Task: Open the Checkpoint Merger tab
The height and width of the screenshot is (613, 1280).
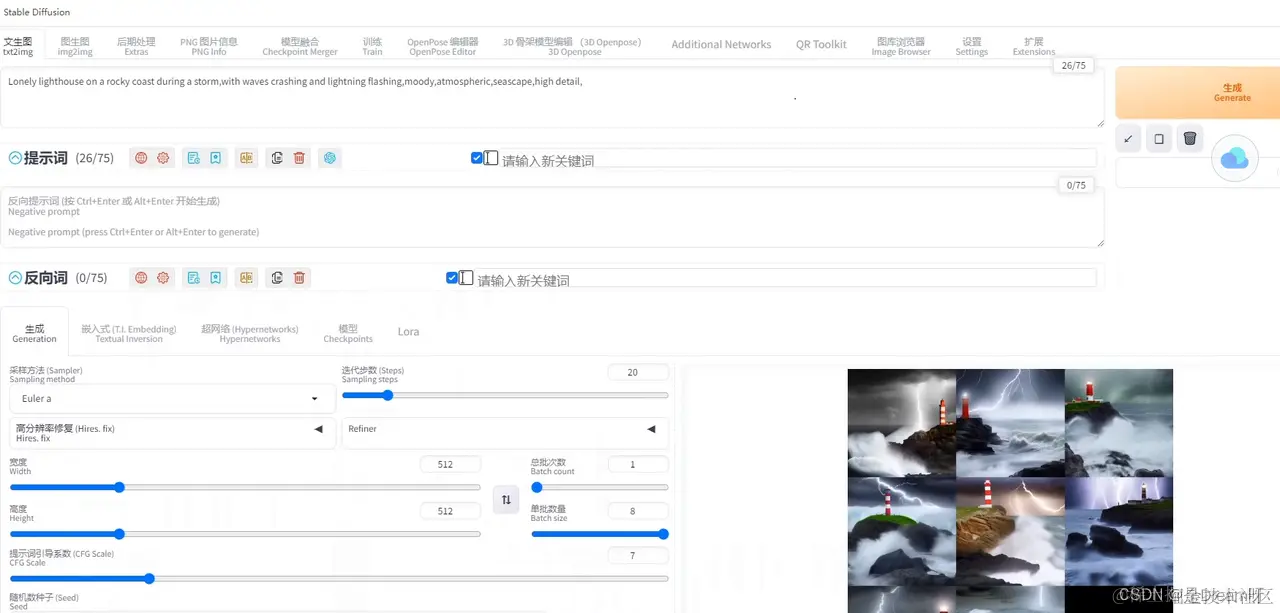Action: click(300, 46)
